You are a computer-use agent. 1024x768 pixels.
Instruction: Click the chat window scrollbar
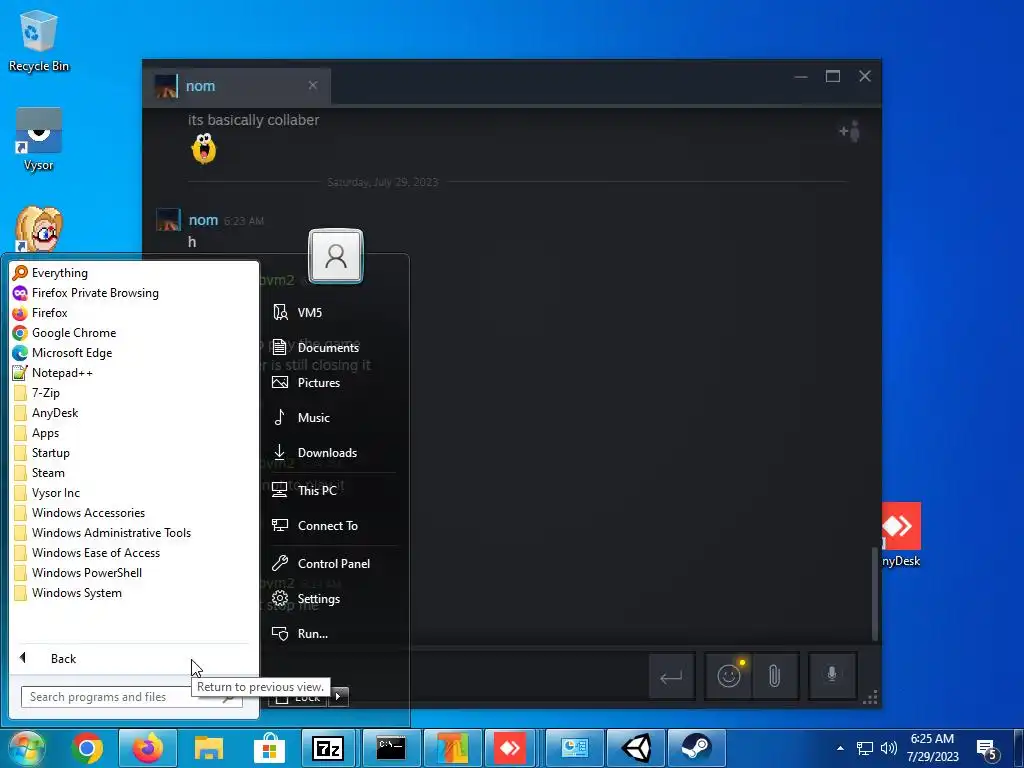coord(874,594)
